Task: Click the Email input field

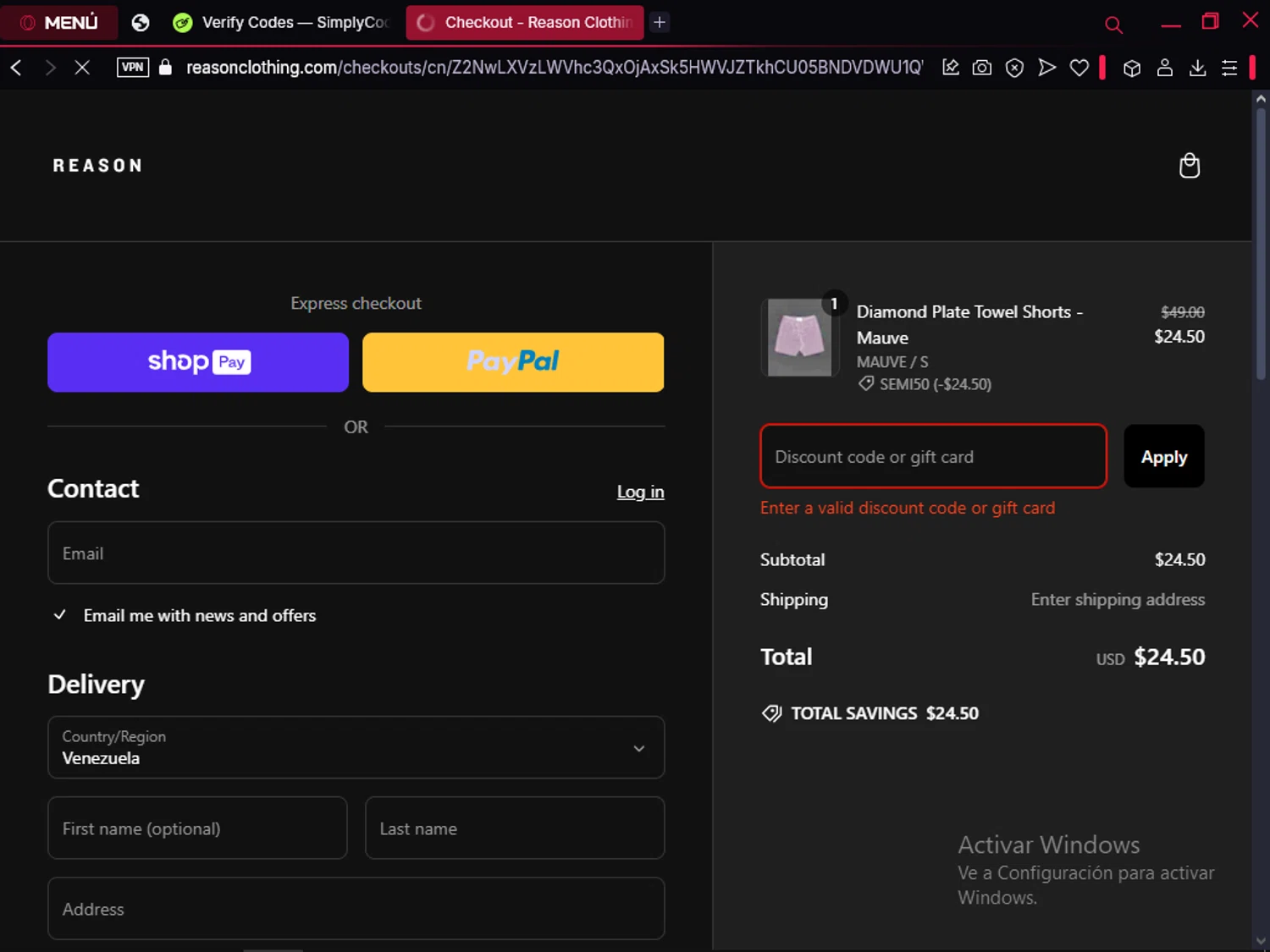Action: (356, 553)
